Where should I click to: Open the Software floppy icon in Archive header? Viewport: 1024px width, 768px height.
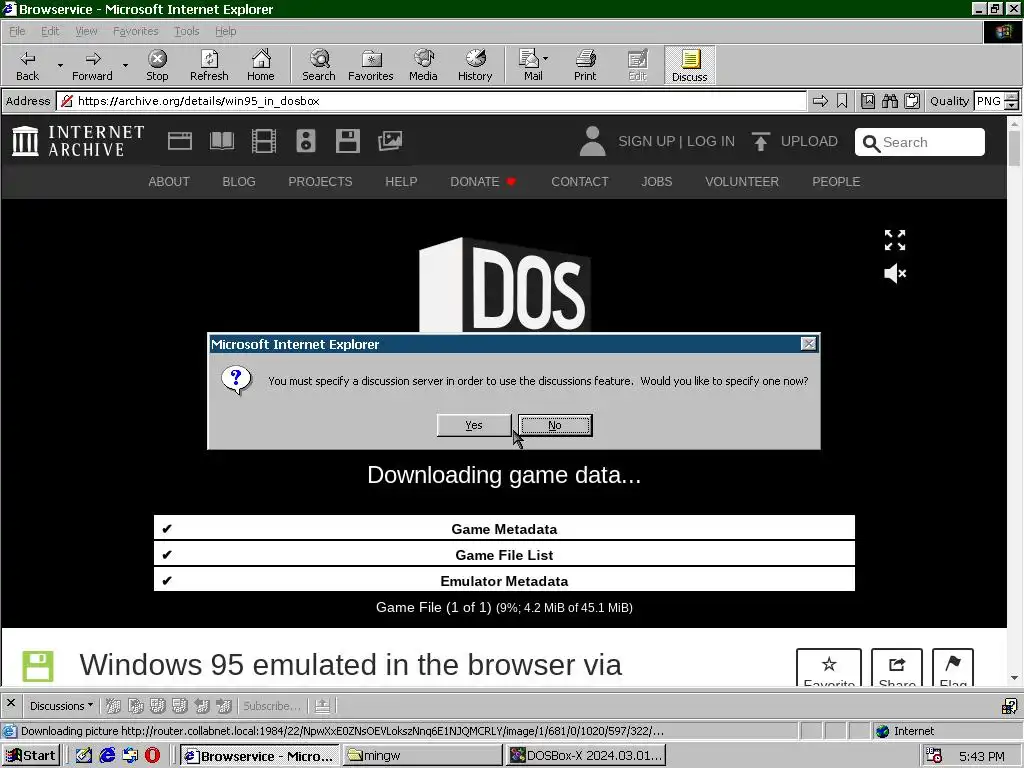pos(347,141)
